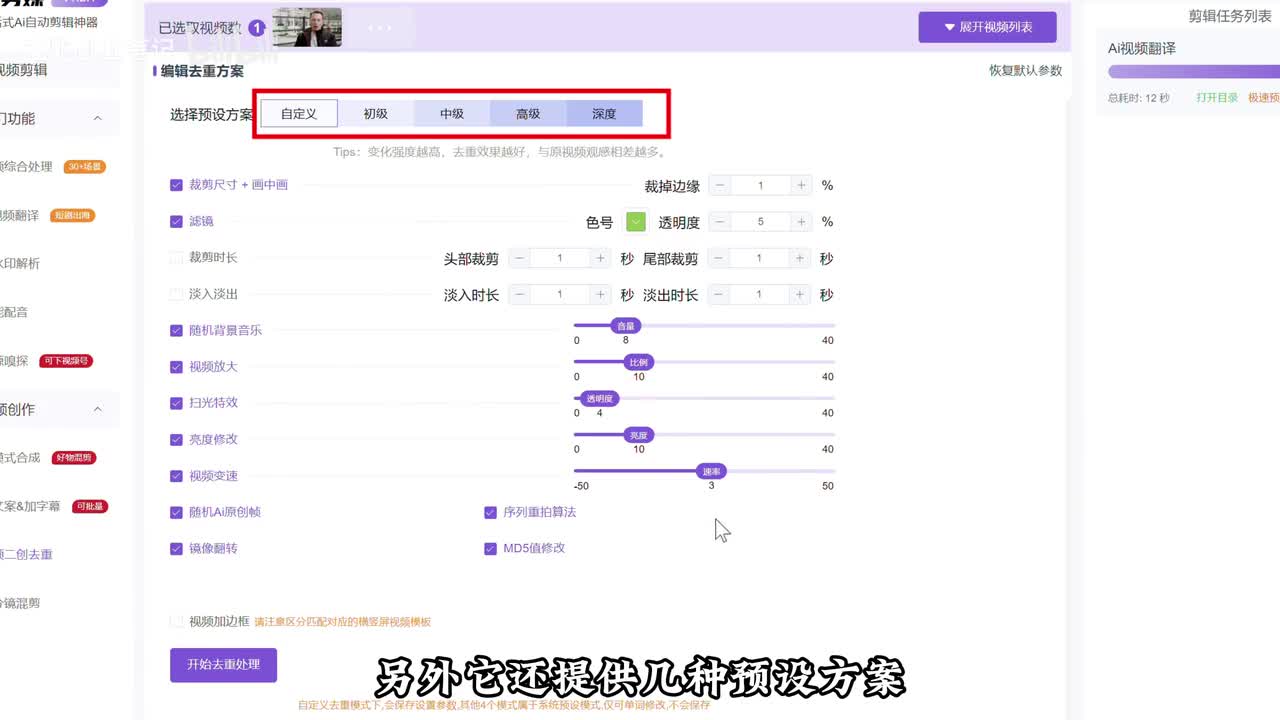Image resolution: width=1280 pixels, height=720 pixels.
Task: Enable the 裁剪时长 checkbox
Action: pos(177,258)
